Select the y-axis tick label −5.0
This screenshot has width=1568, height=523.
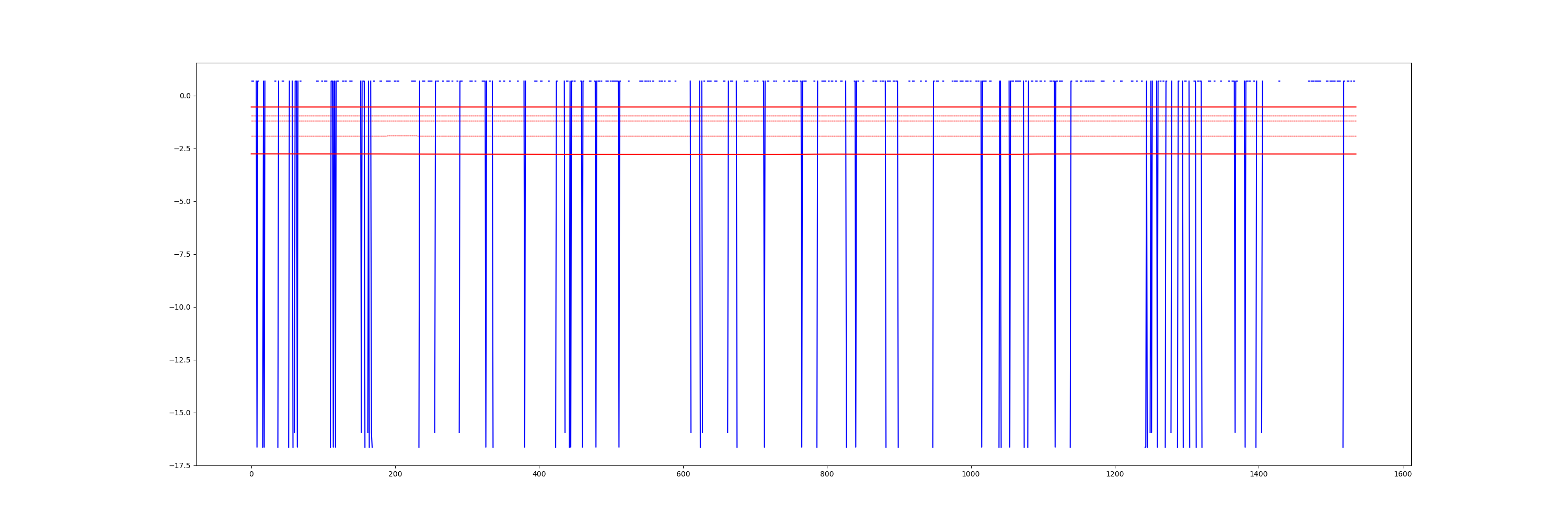(182, 202)
